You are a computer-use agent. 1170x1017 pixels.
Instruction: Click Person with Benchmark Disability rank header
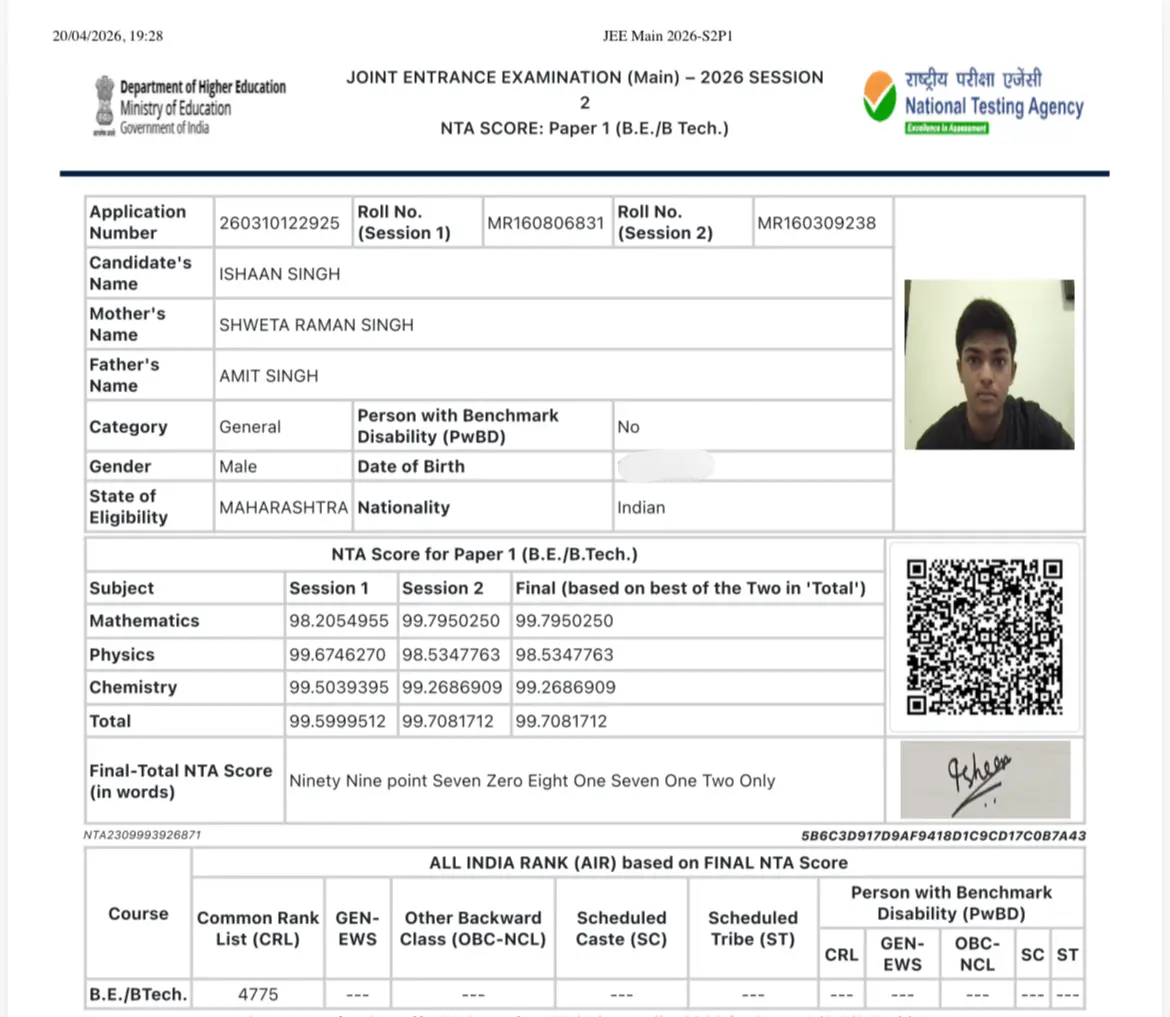pos(951,903)
